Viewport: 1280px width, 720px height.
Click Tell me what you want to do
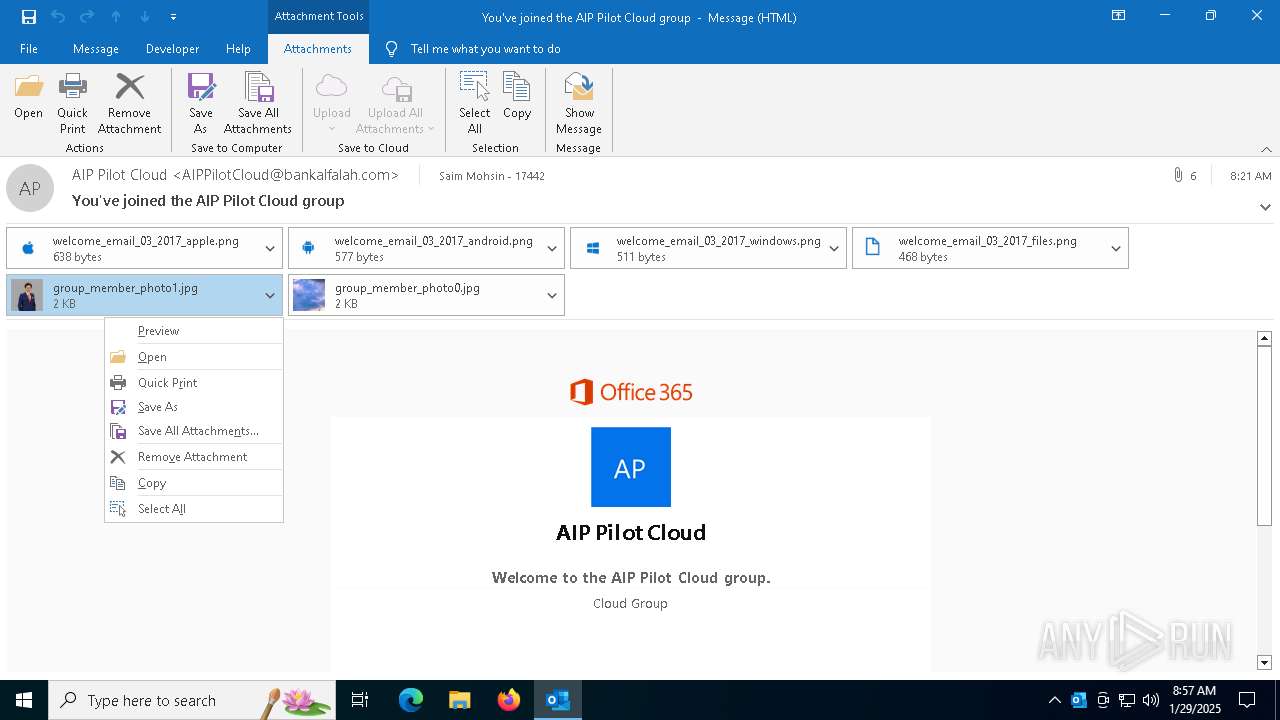(x=473, y=48)
